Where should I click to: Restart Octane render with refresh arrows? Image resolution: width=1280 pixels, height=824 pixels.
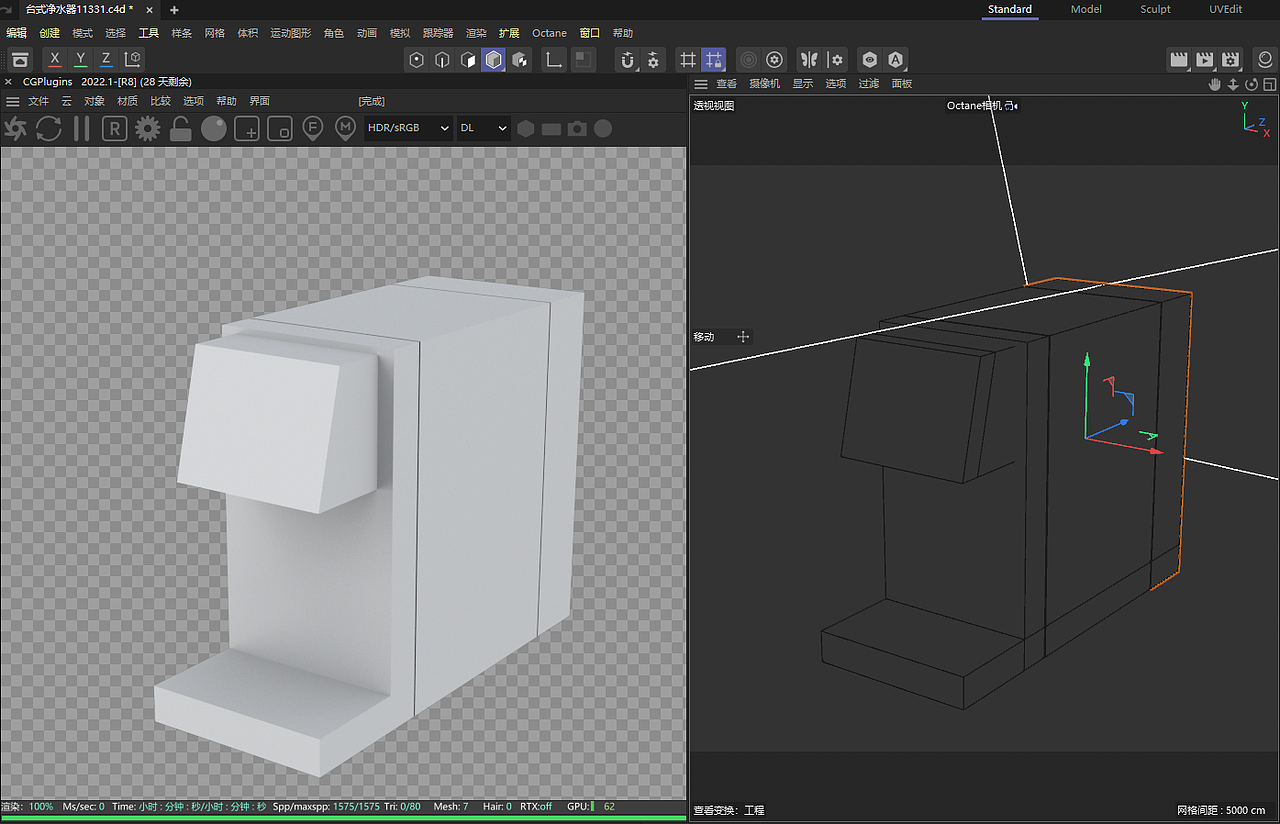(x=49, y=128)
